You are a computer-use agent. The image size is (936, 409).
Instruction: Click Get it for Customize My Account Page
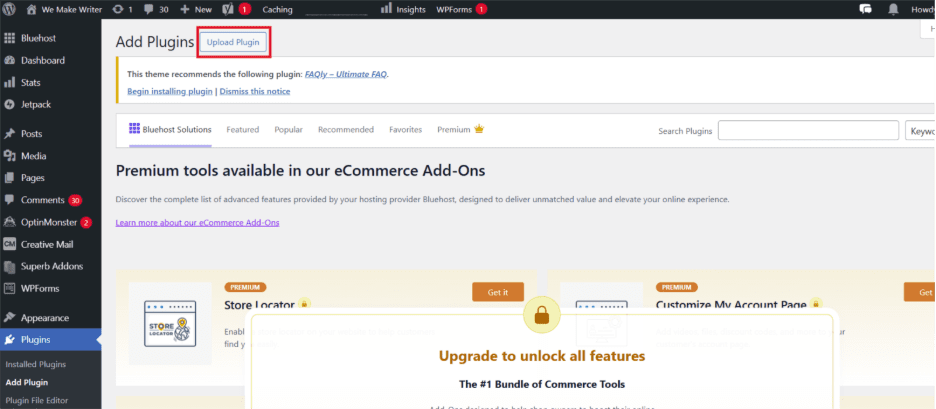(919, 292)
